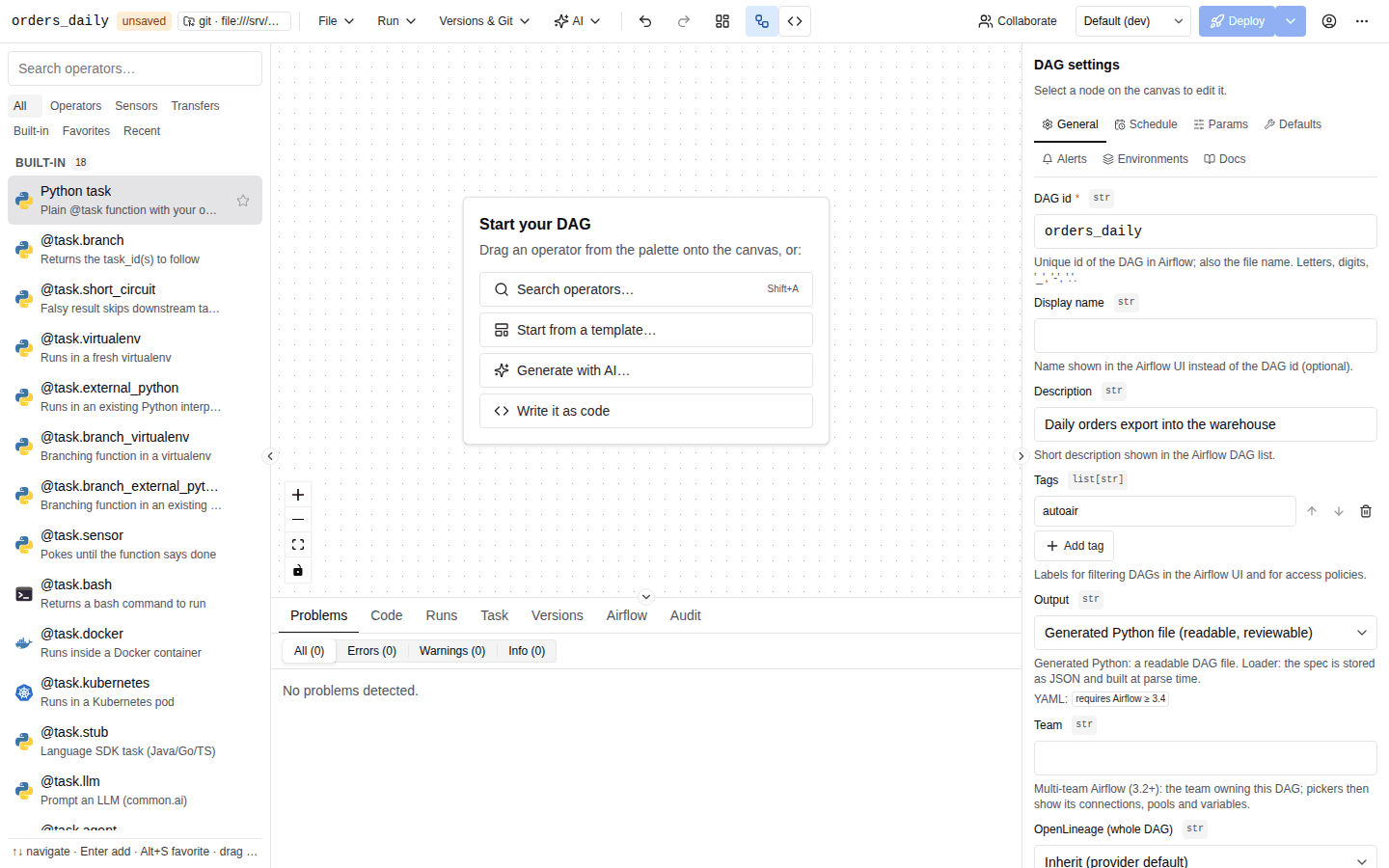This screenshot has height=868, width=1389.
Task: Click the git file path chip
Action: tap(234, 21)
